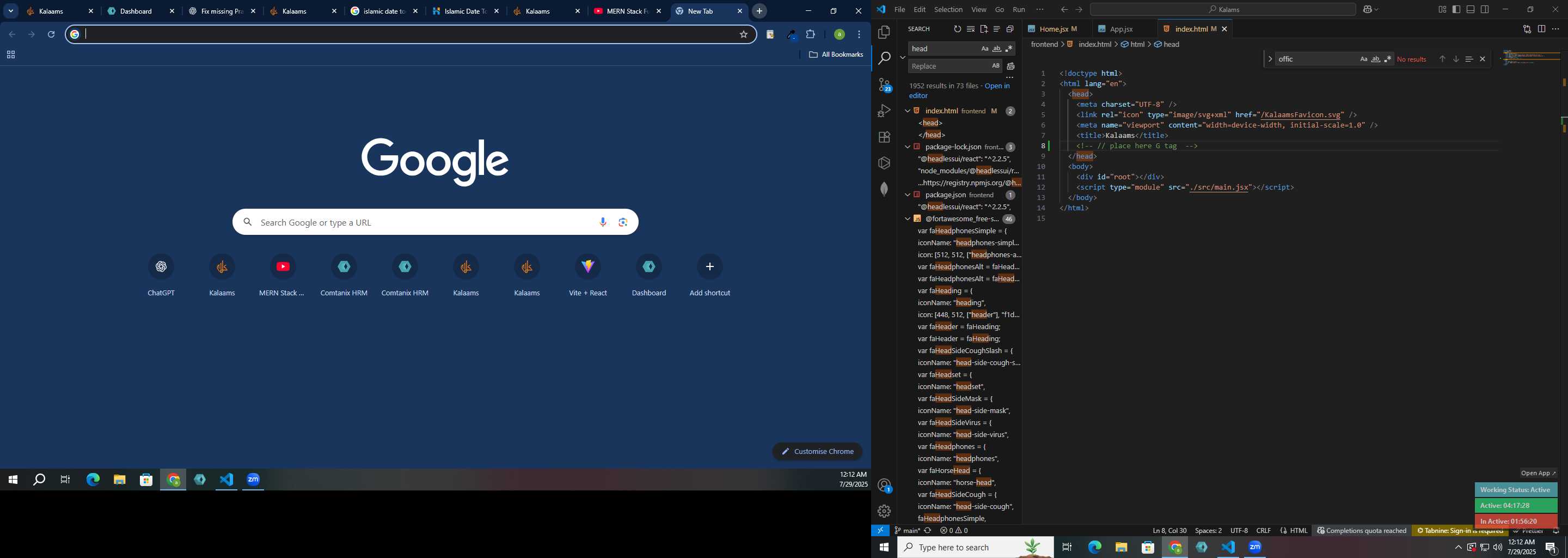Reload the Chrome page
Image resolution: width=1568 pixels, height=558 pixels.
point(52,35)
